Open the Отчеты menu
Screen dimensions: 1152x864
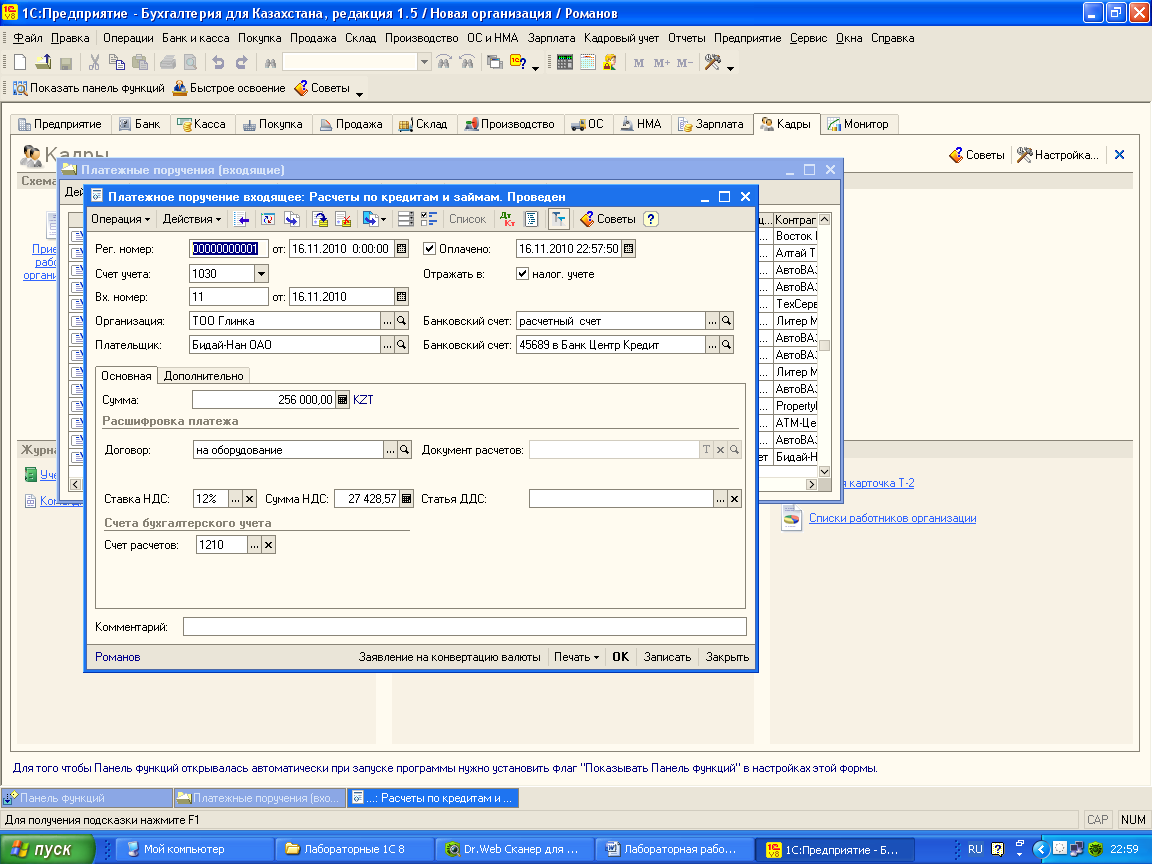[x=686, y=38]
